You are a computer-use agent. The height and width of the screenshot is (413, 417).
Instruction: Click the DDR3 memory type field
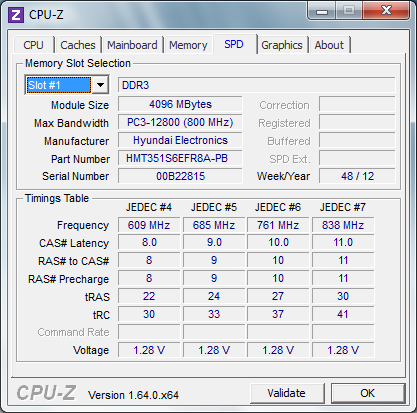(x=256, y=85)
